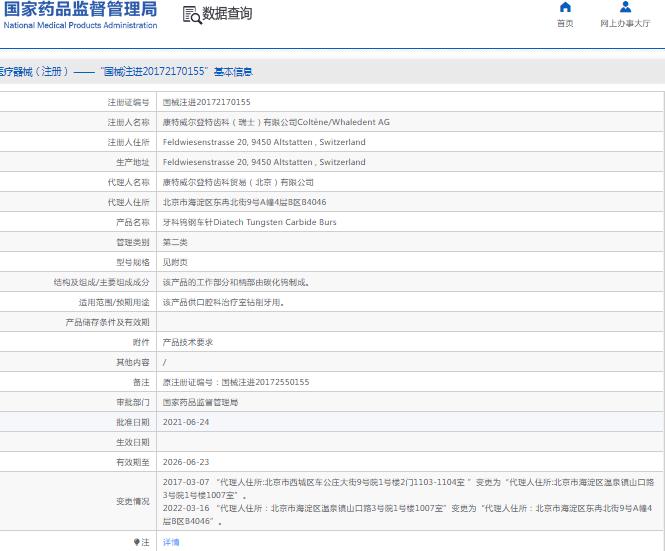Click the 代理人住所 row label

pos(128,202)
